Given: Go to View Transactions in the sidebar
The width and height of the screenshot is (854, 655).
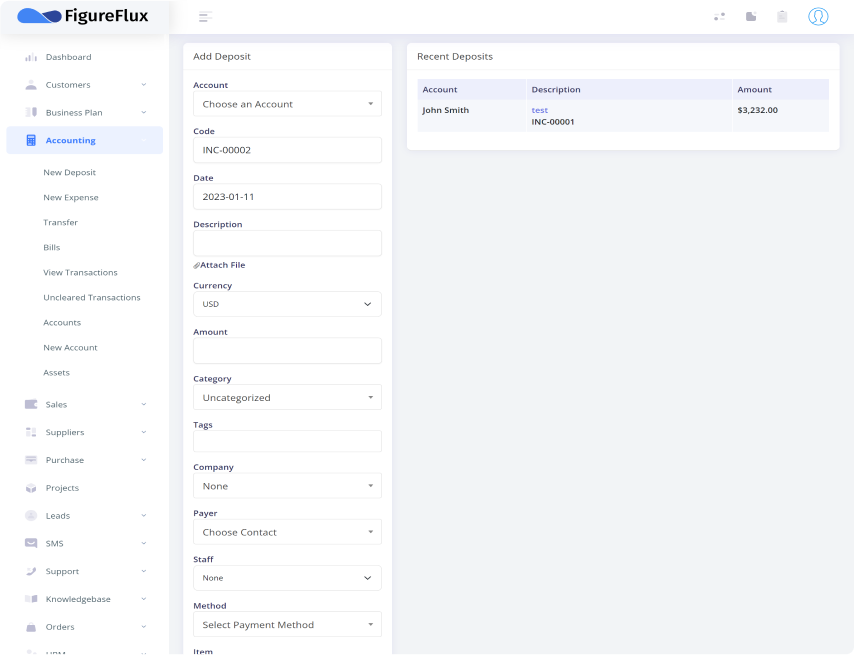Looking at the screenshot, I should click(80, 272).
